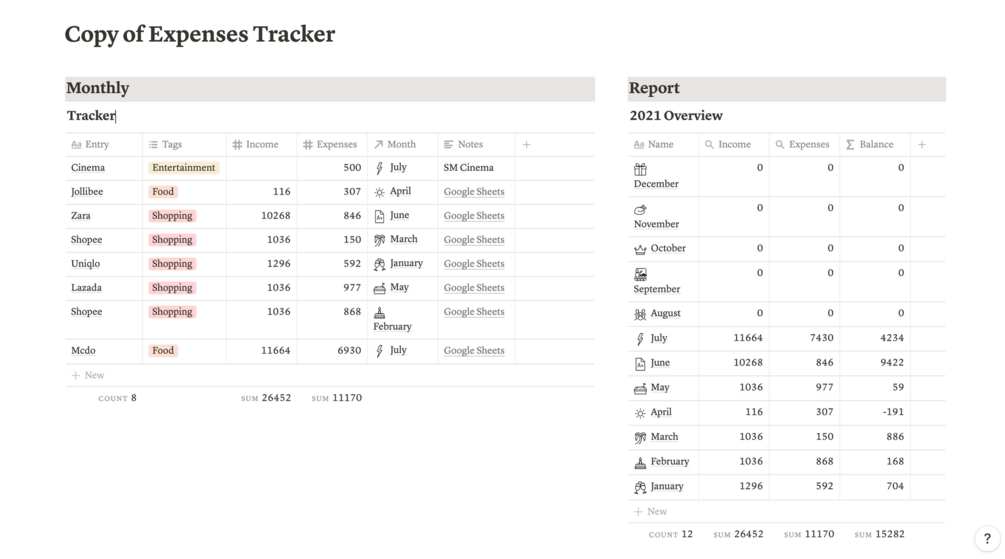Open report Expenses rollup column header
Image resolution: width=1005 pixels, height=559 pixels.
pyautogui.click(x=804, y=145)
